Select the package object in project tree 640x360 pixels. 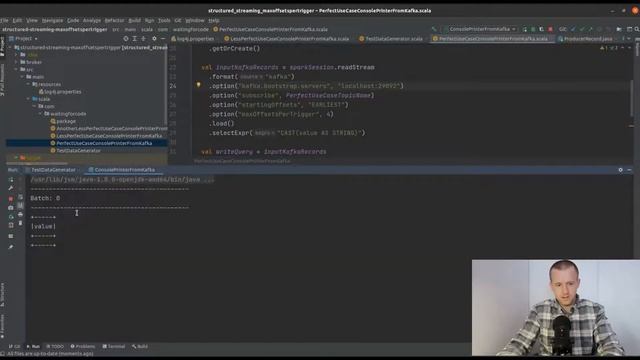pyautogui.click(x=63, y=121)
